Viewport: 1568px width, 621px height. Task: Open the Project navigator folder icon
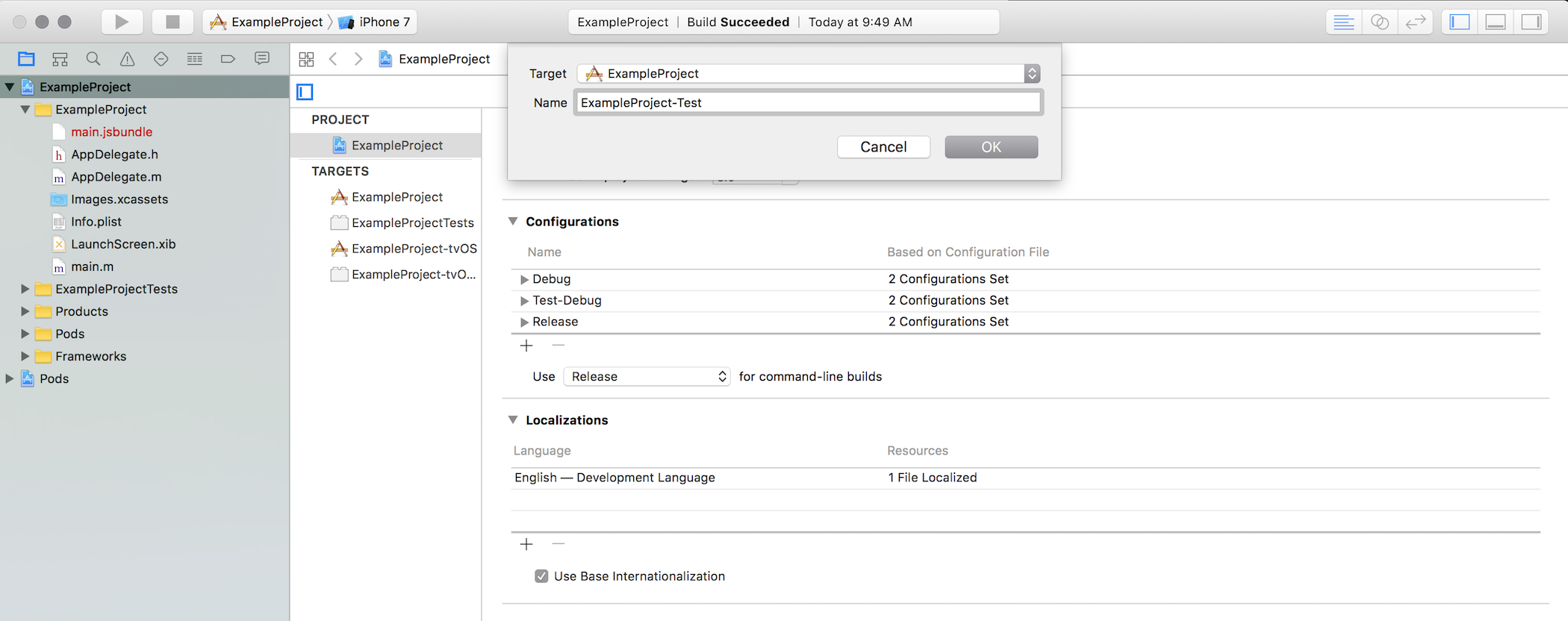(26, 59)
